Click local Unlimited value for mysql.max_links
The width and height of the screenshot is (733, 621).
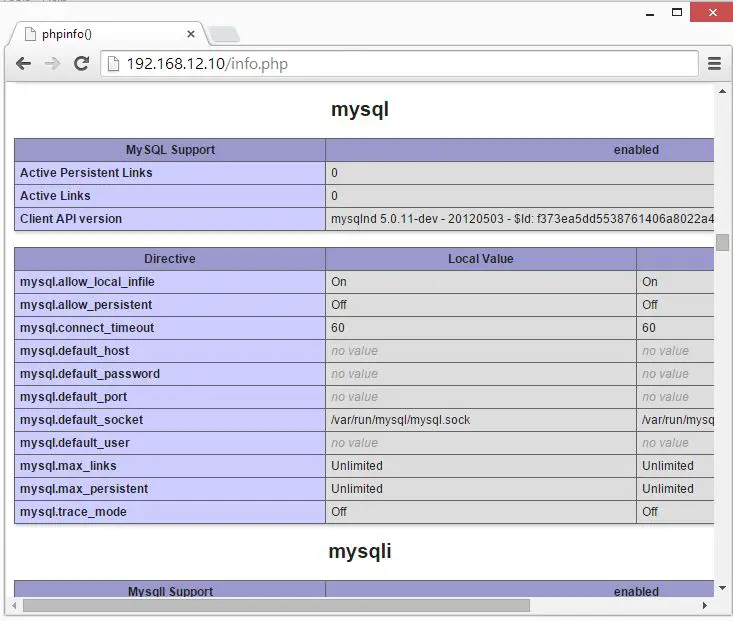click(x=357, y=465)
